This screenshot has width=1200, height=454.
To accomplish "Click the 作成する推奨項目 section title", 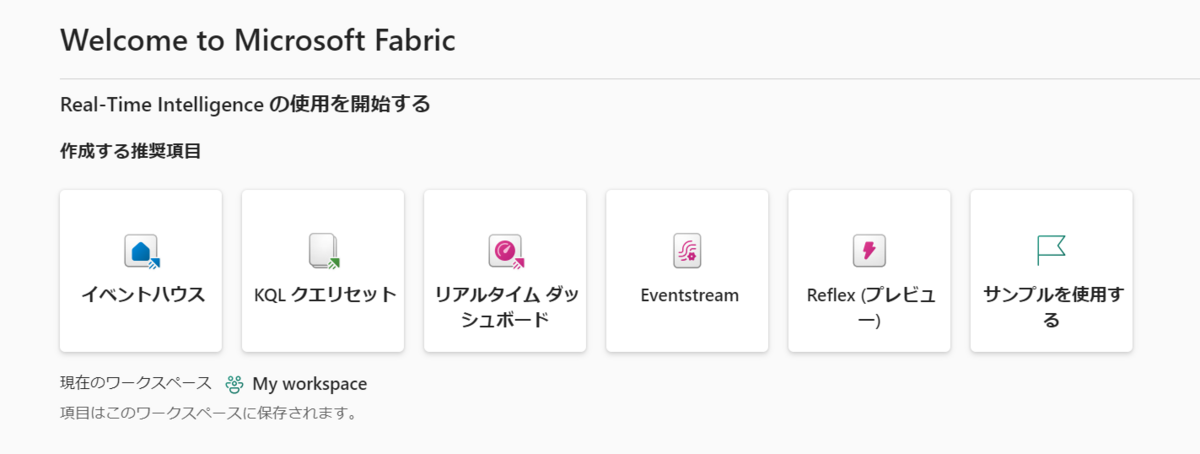I will click(x=130, y=153).
